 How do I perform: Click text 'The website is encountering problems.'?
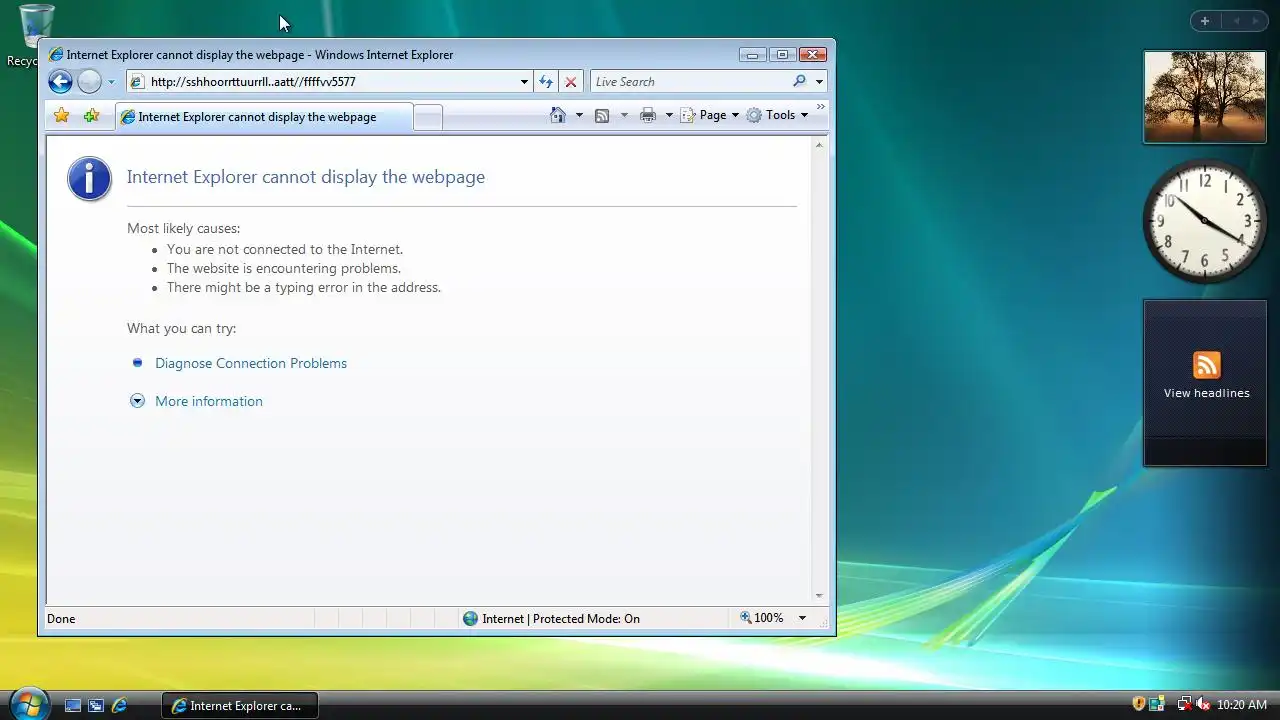pos(284,268)
